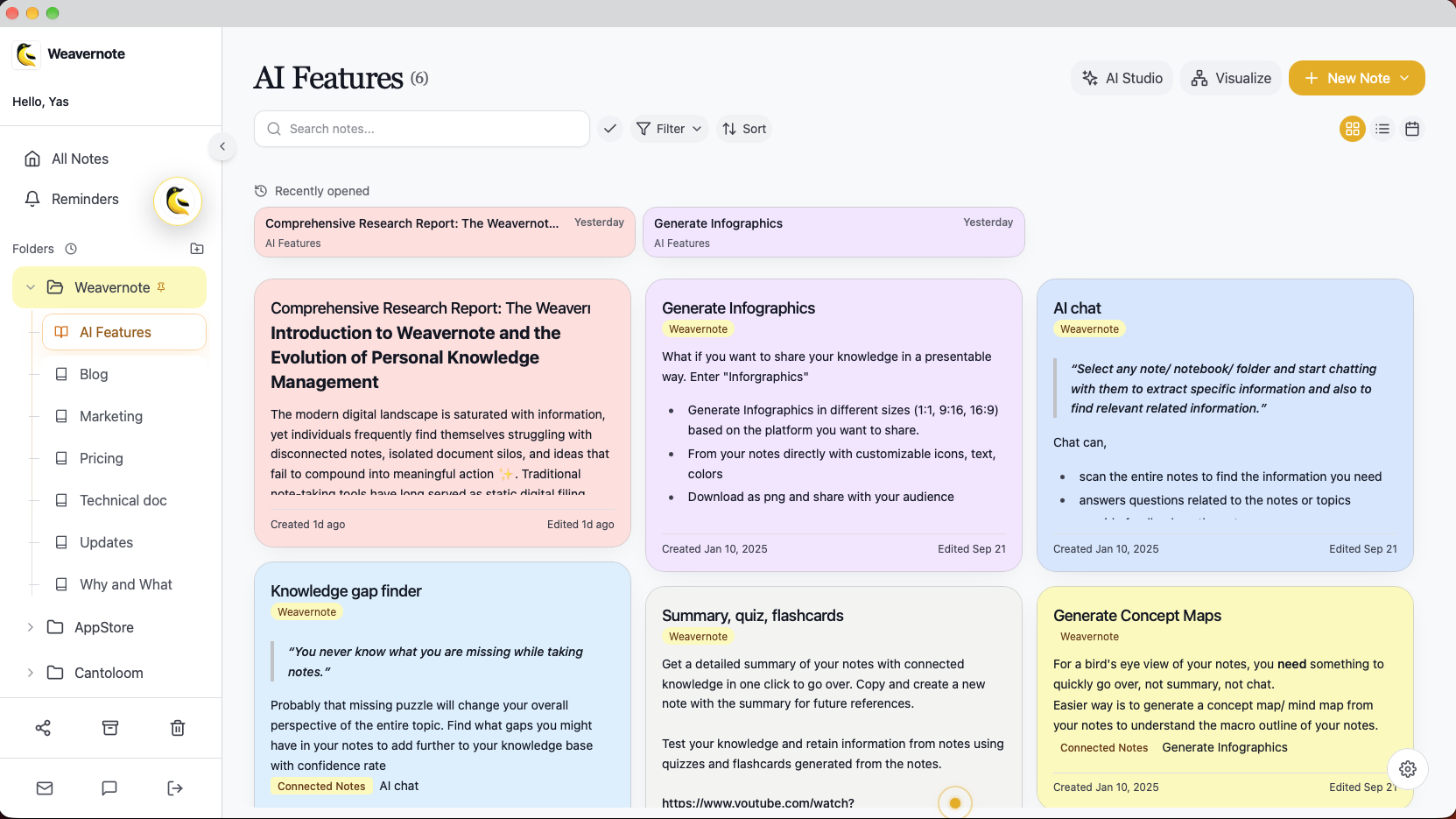Open Summary, quiz, flashcards card
Screen dimensions: 1456x819
834,697
